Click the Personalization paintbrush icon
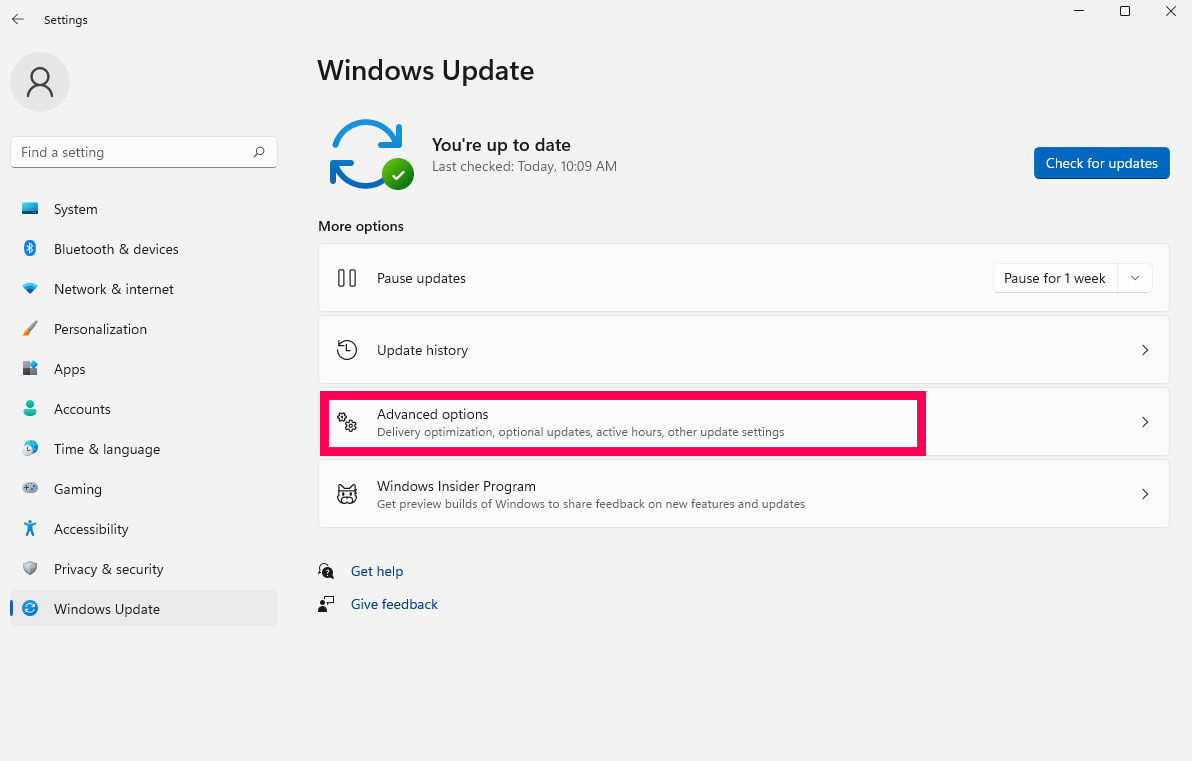 [x=30, y=328]
